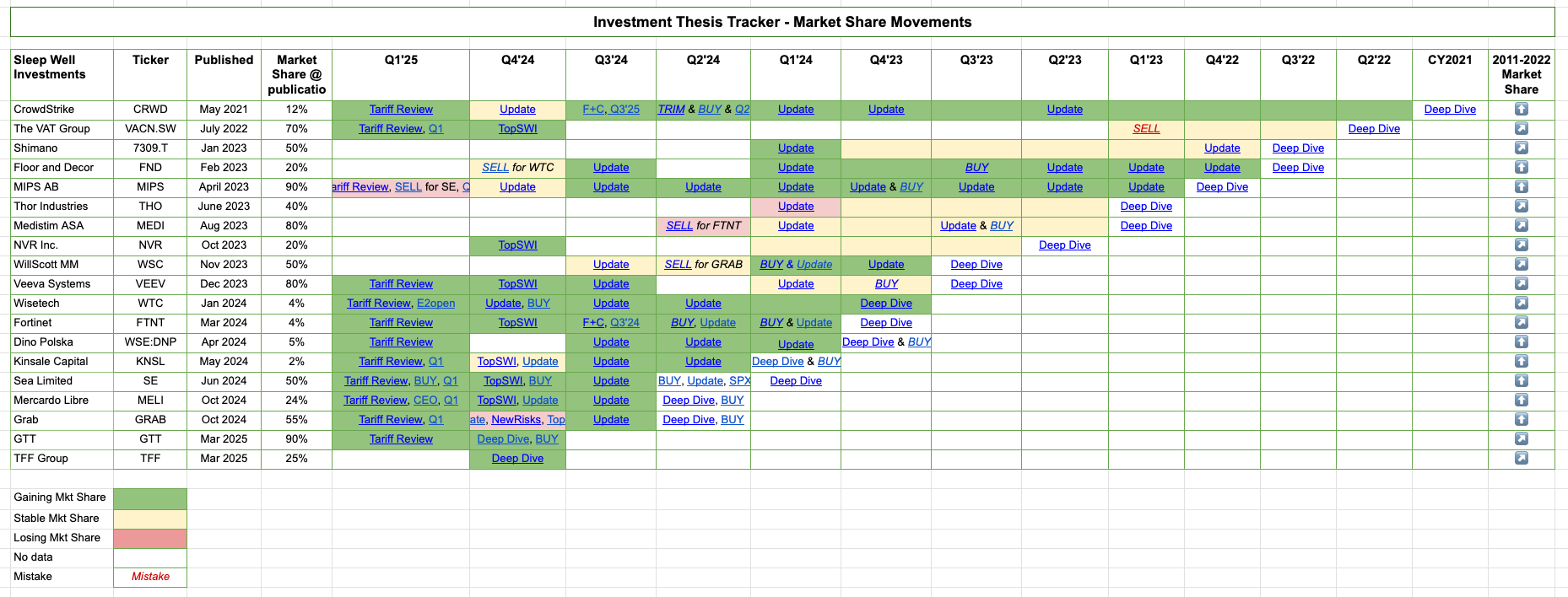Select the Kinsale Capital company name cell
This screenshot has width=1568, height=597.
[62, 361]
